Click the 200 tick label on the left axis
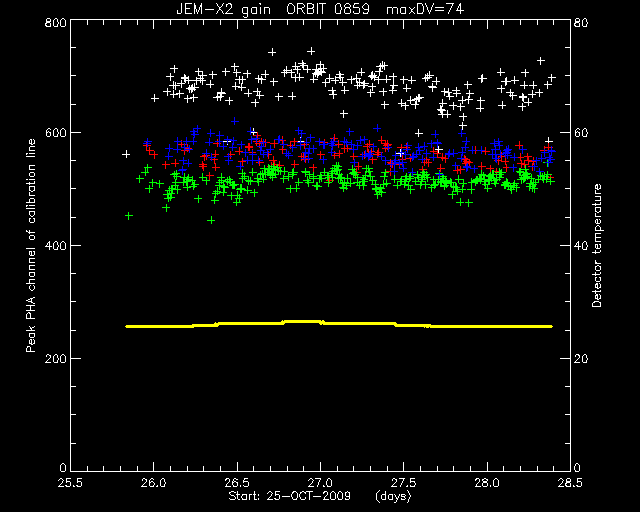Screen dimensions: 640x512 pos(55,358)
